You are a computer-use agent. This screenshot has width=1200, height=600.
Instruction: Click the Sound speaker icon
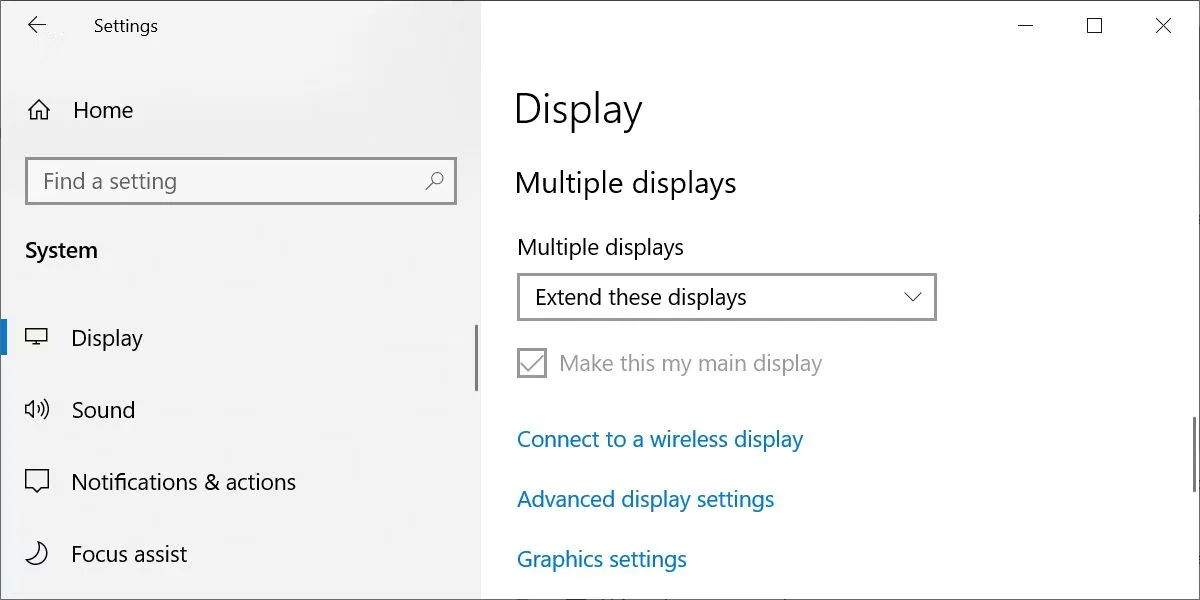point(37,409)
